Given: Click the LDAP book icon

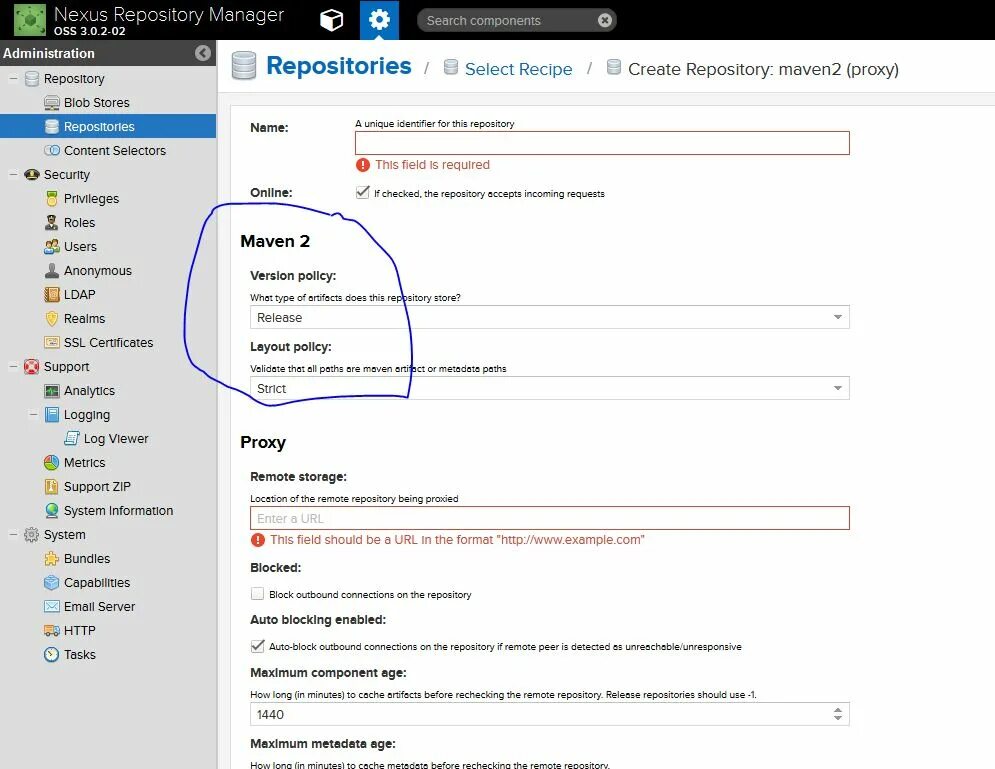Looking at the screenshot, I should coord(51,294).
